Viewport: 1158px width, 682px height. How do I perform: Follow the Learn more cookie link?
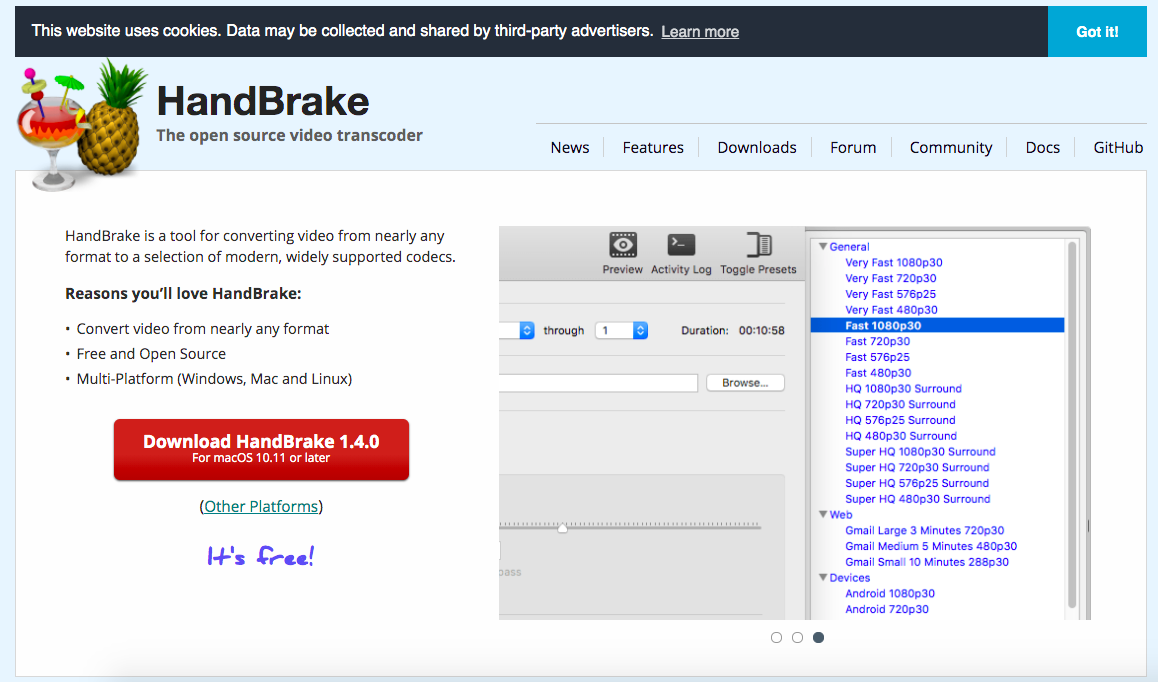point(700,32)
